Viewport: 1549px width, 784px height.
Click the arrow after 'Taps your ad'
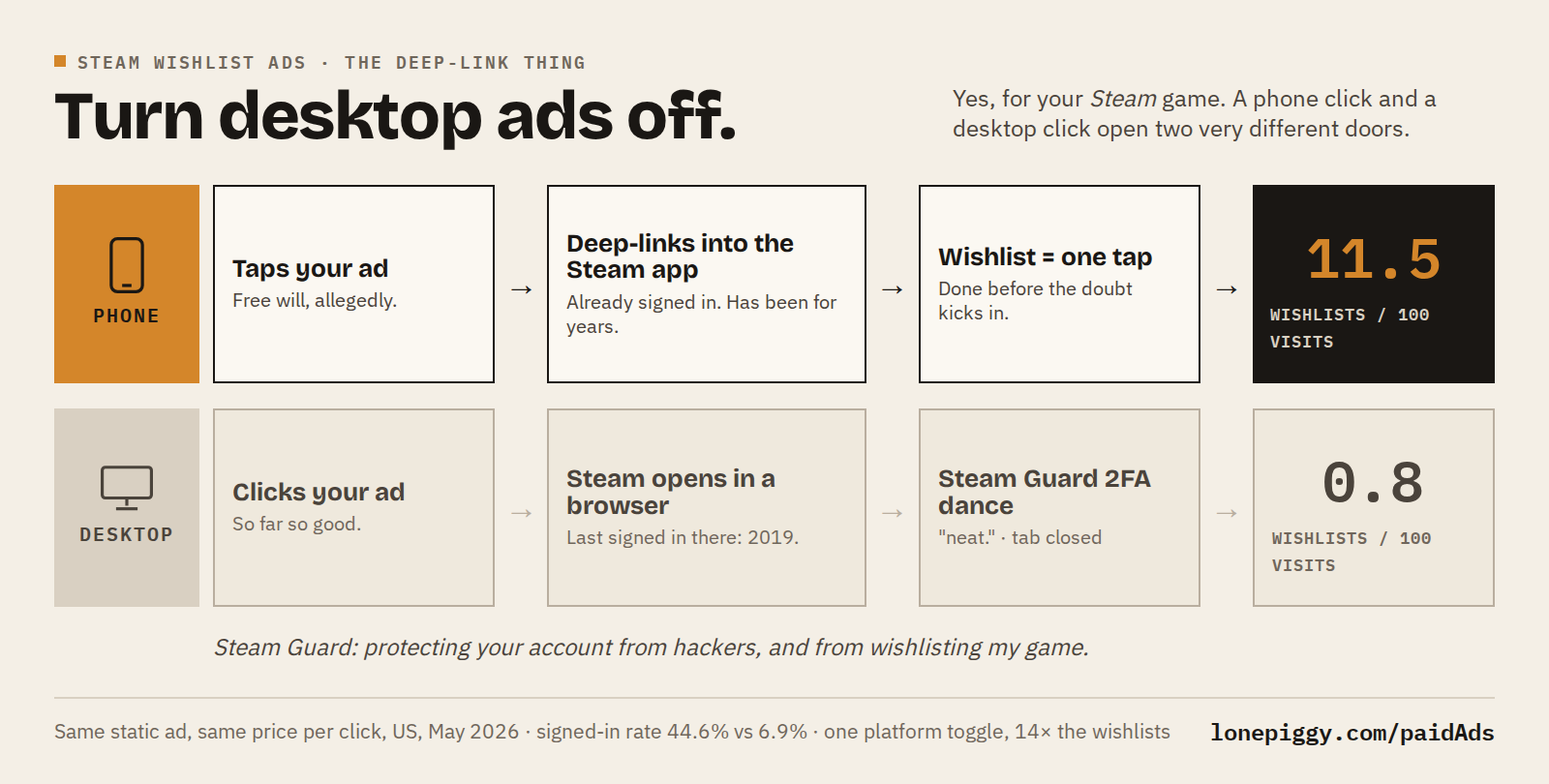click(x=521, y=289)
